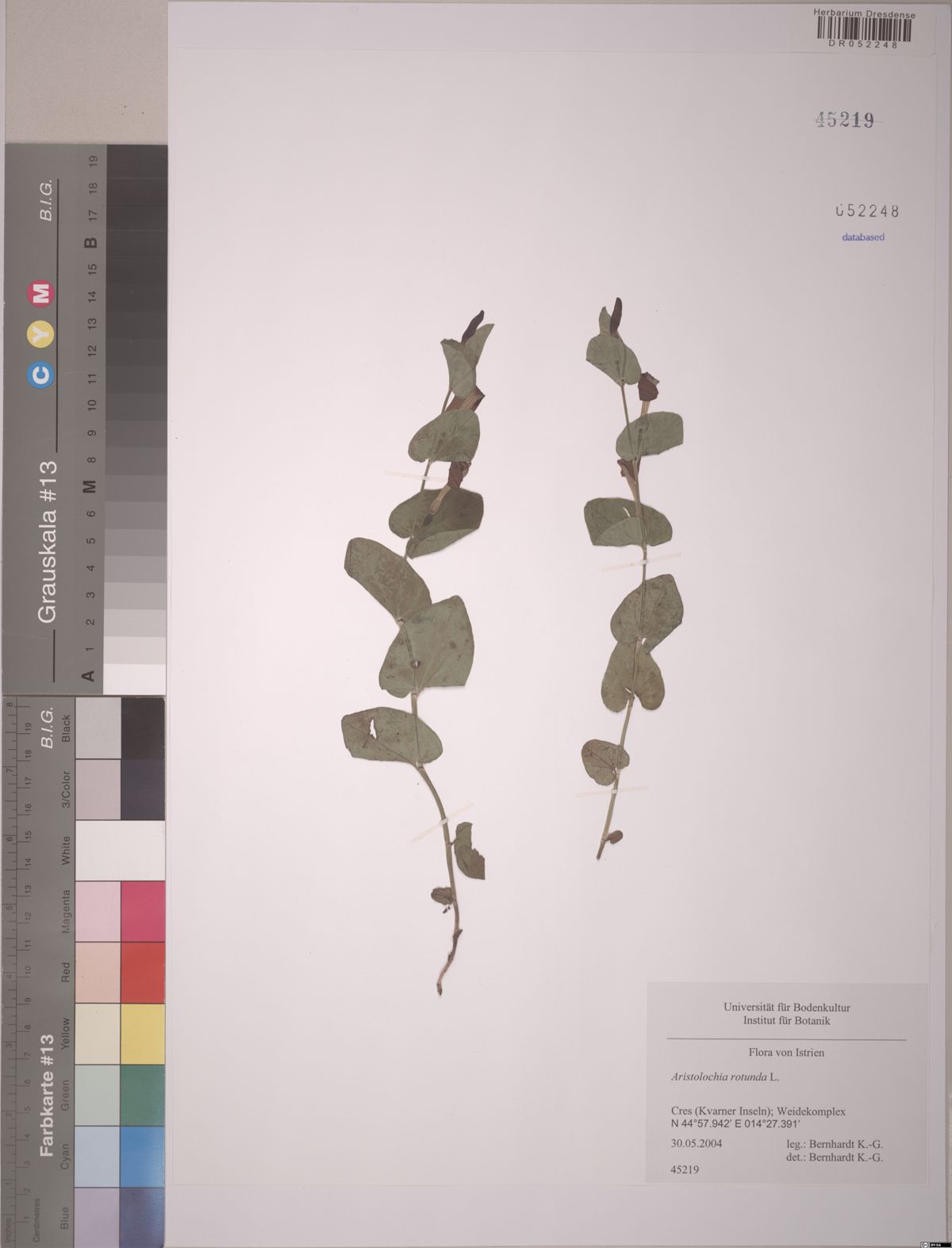Click the red M circle on grayscale card

tap(41, 295)
